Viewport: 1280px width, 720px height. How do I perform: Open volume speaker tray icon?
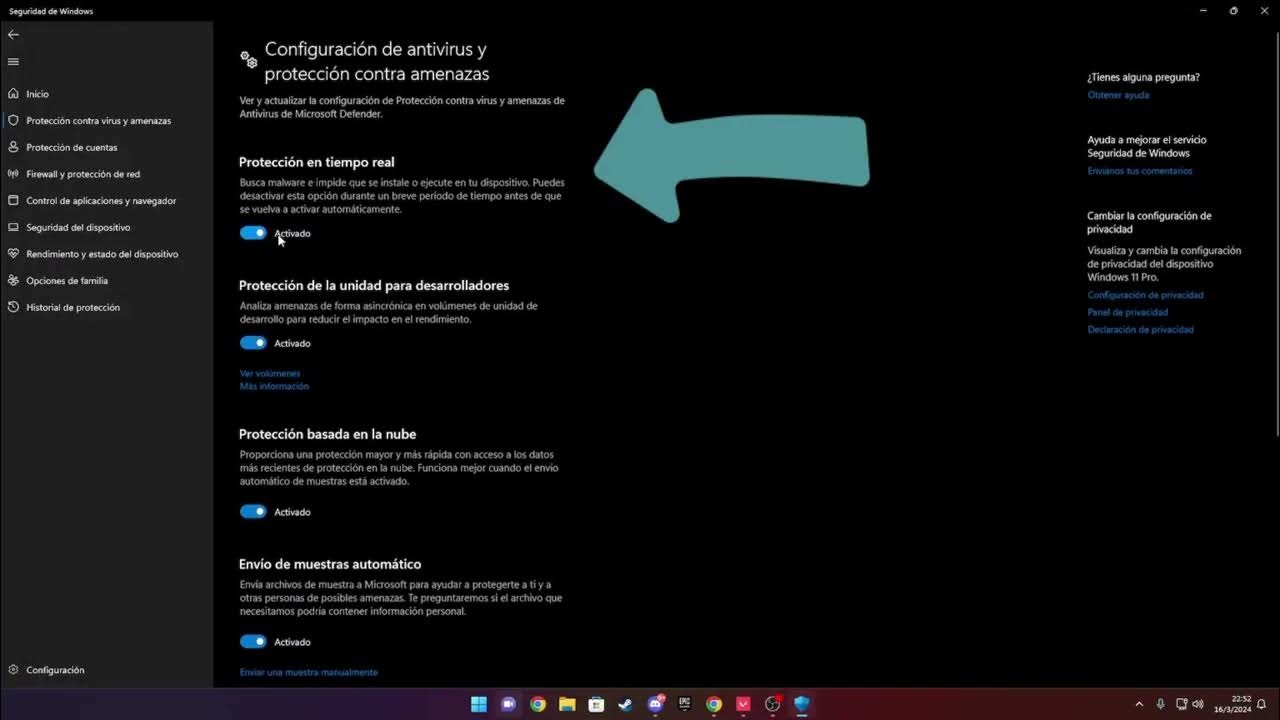pos(1198,704)
